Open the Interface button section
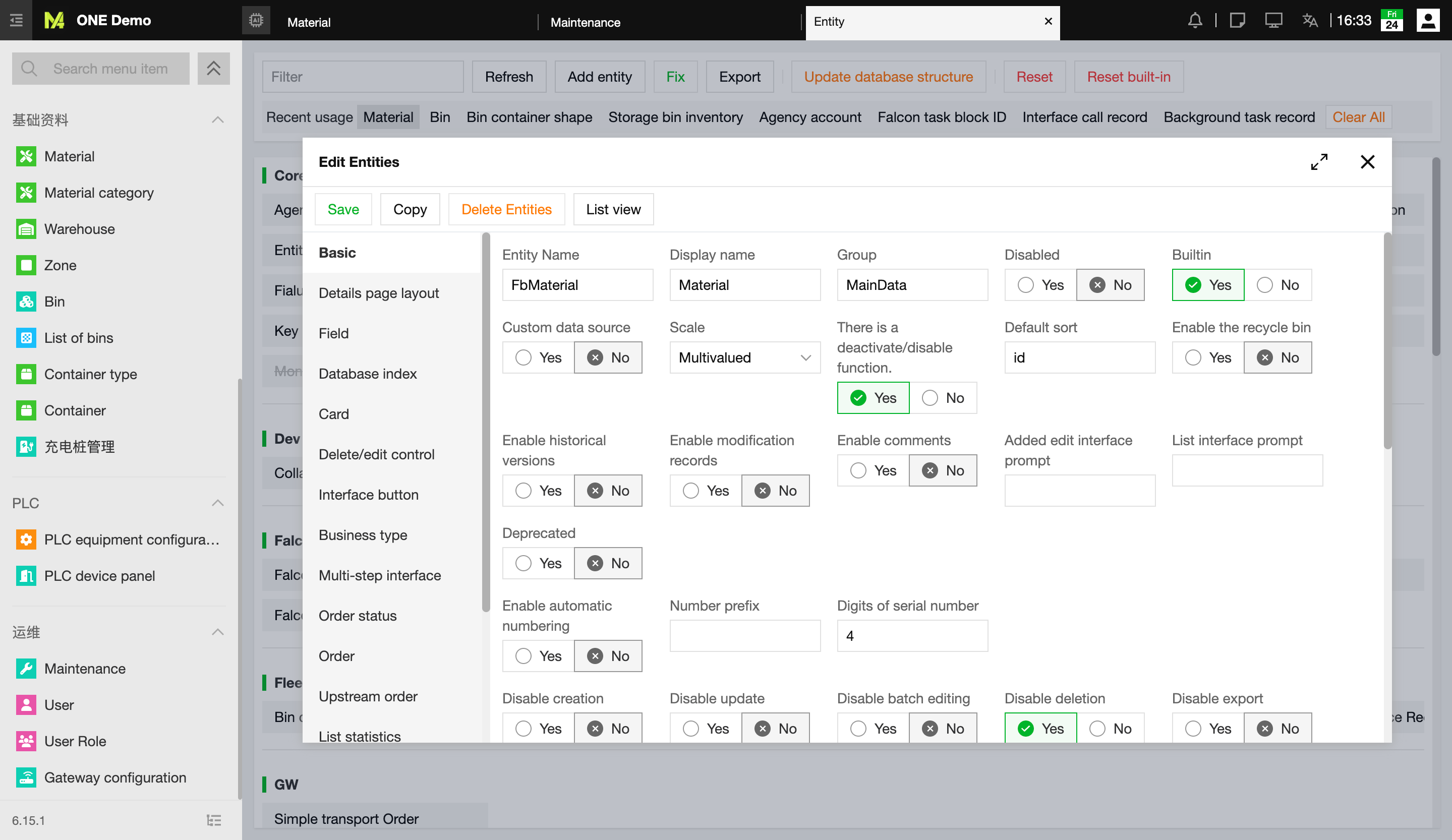This screenshot has height=840, width=1452. [x=391, y=494]
